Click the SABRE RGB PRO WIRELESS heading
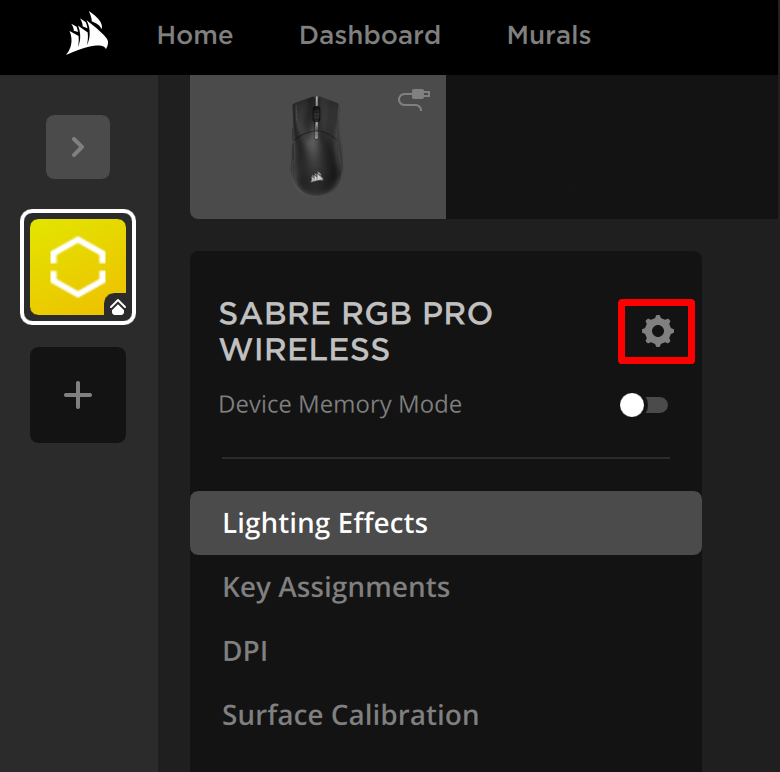This screenshot has width=780, height=772. [x=356, y=331]
